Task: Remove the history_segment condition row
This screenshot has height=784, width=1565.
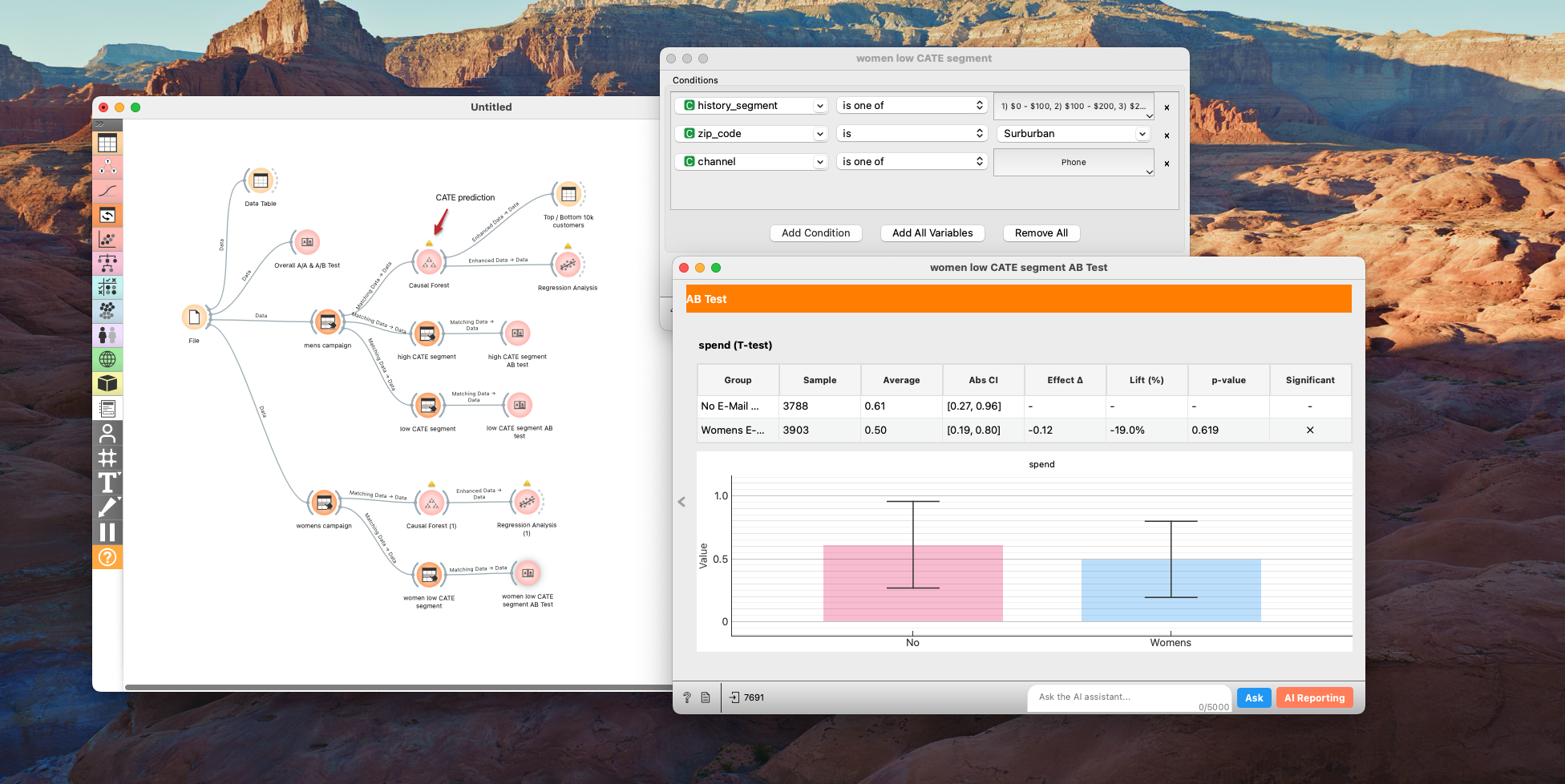Action: pos(1167,107)
